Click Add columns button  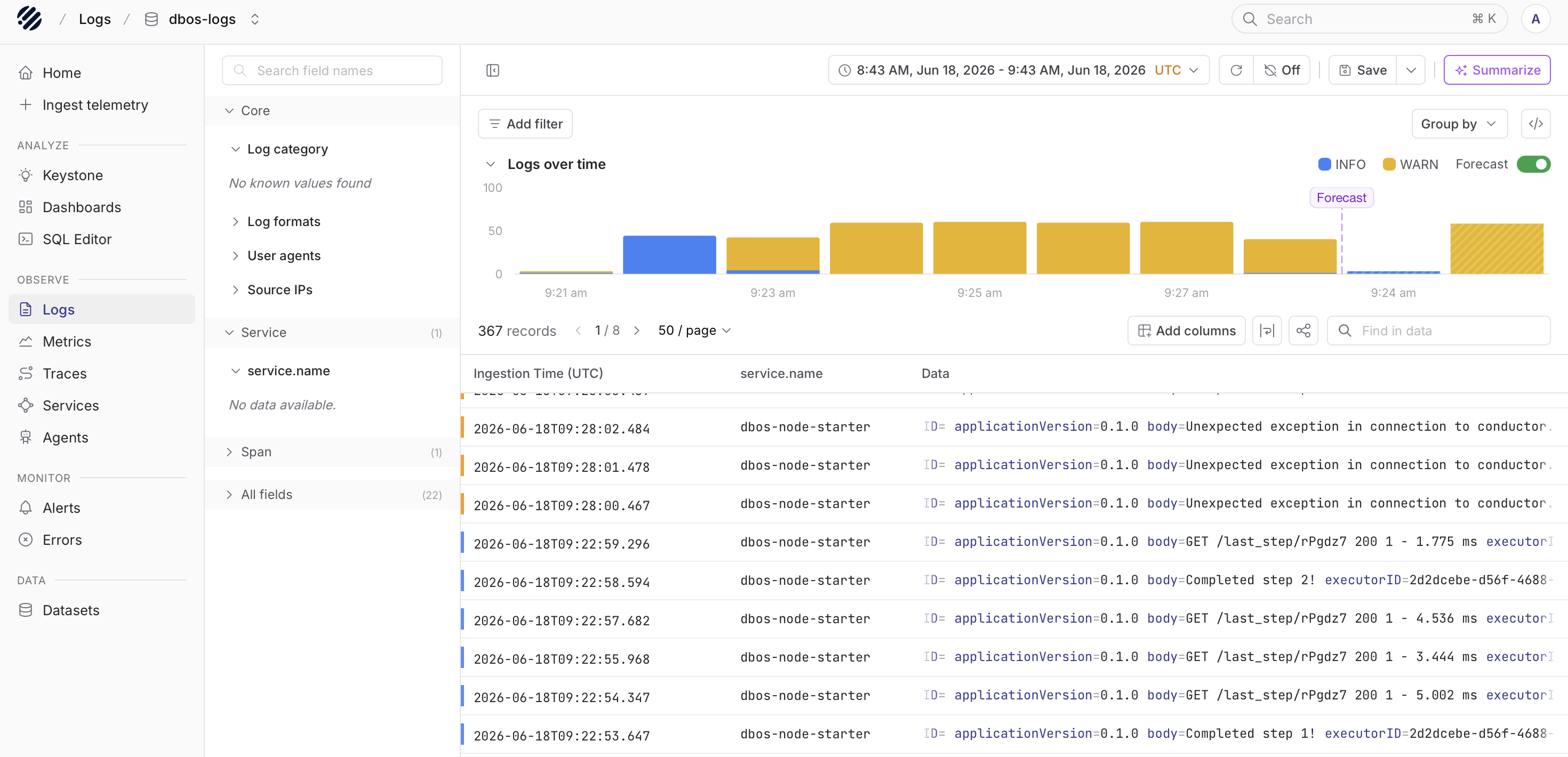pyautogui.click(x=1186, y=331)
